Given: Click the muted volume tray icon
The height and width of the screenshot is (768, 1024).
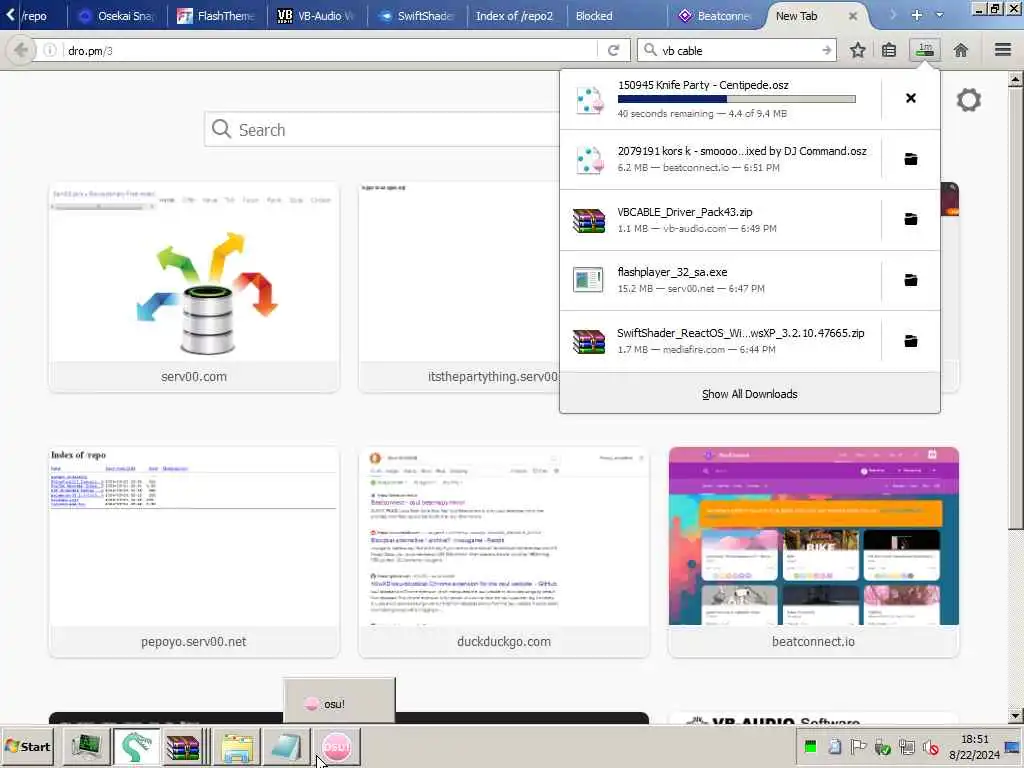Looking at the screenshot, I should click(931, 747).
